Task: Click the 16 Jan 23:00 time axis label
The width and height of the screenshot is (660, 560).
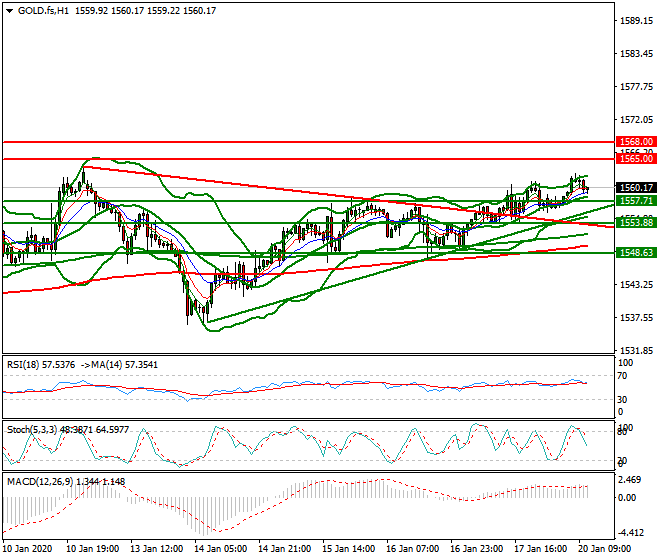Action: [x=476, y=549]
